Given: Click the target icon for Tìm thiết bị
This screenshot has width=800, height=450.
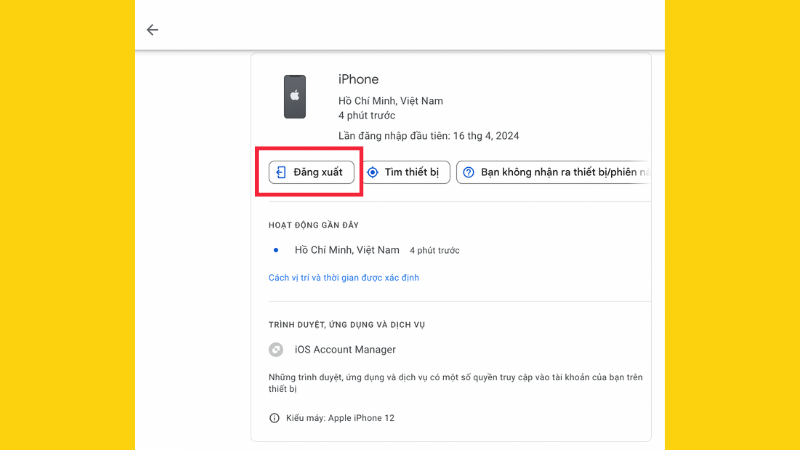Looking at the screenshot, I should pos(373,173).
